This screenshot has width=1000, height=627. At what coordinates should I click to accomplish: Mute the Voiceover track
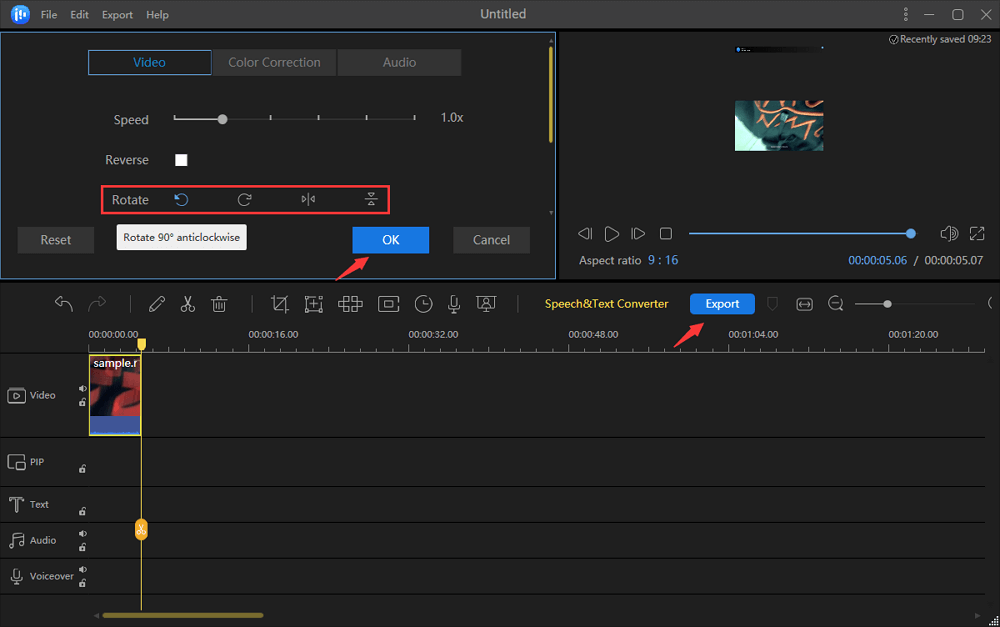pyautogui.click(x=83, y=570)
